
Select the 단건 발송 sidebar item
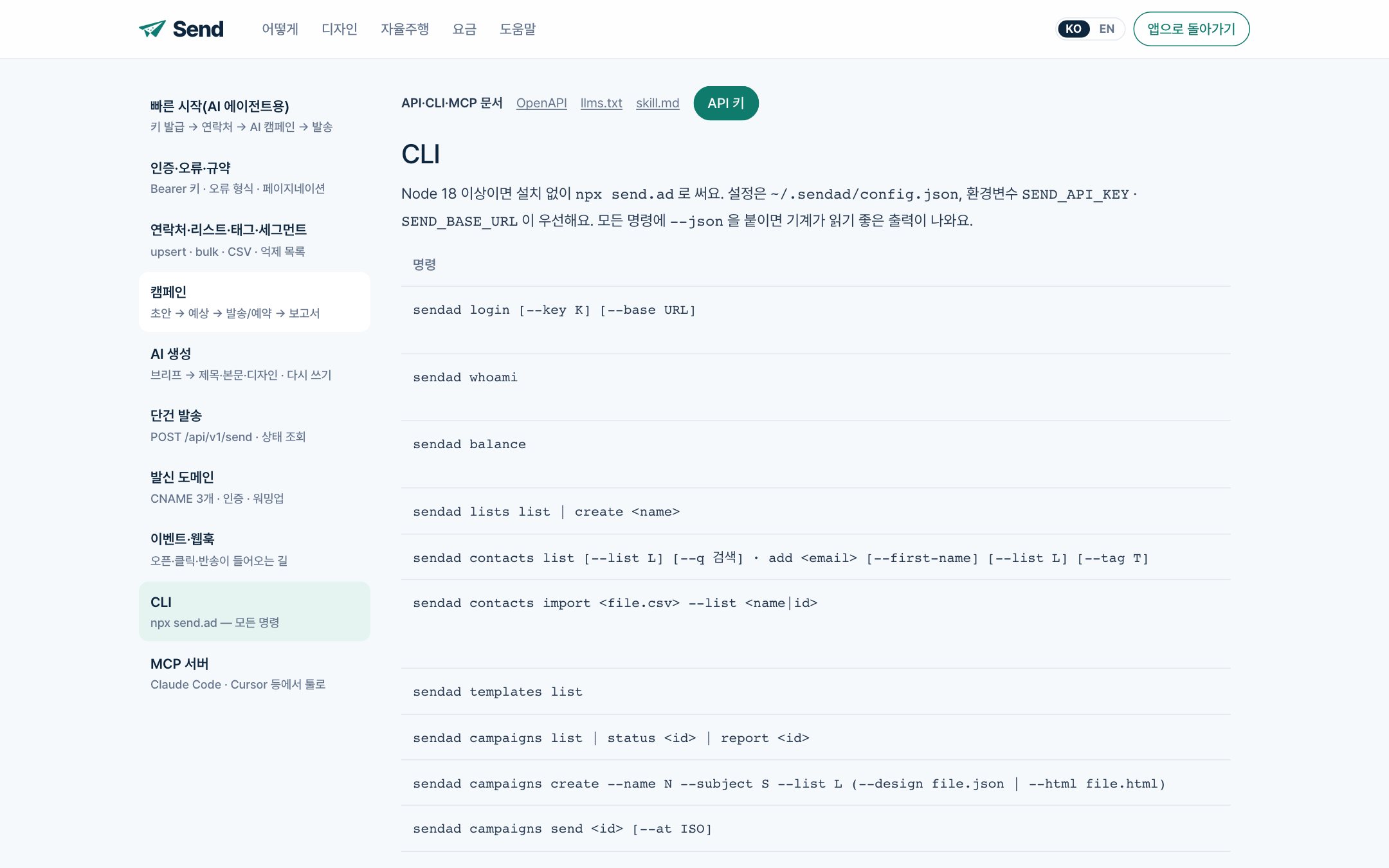(x=255, y=426)
